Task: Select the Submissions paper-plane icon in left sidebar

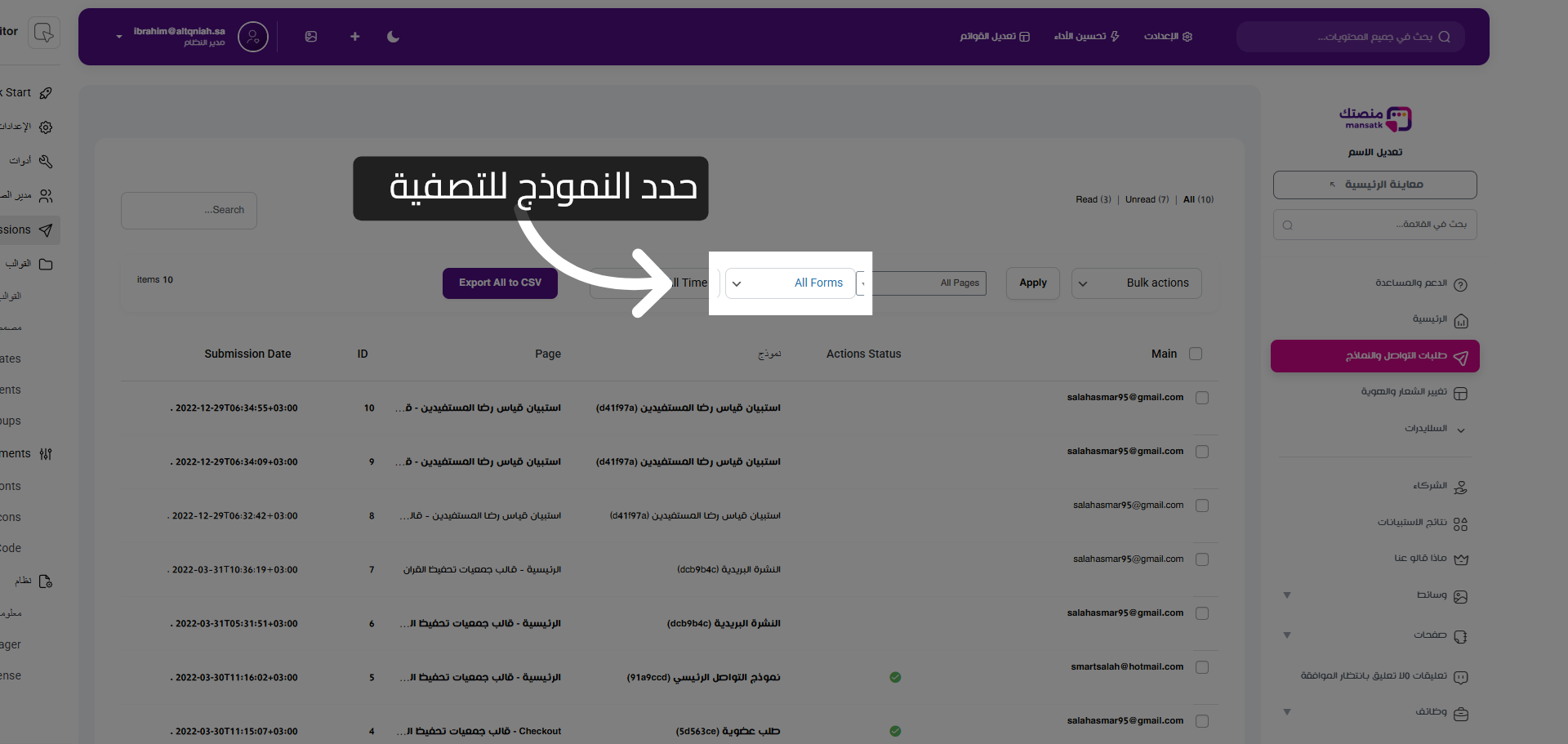Action: click(47, 229)
